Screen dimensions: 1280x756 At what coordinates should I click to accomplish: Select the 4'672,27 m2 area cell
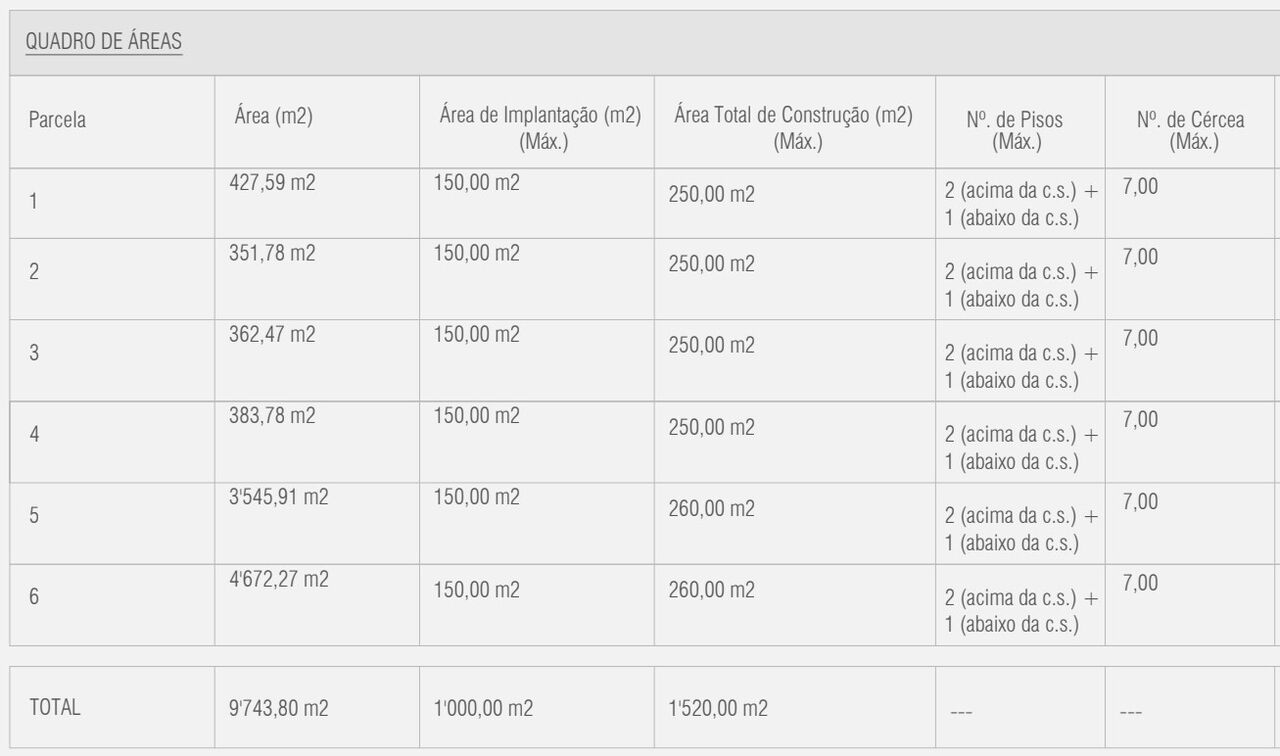pos(278,578)
